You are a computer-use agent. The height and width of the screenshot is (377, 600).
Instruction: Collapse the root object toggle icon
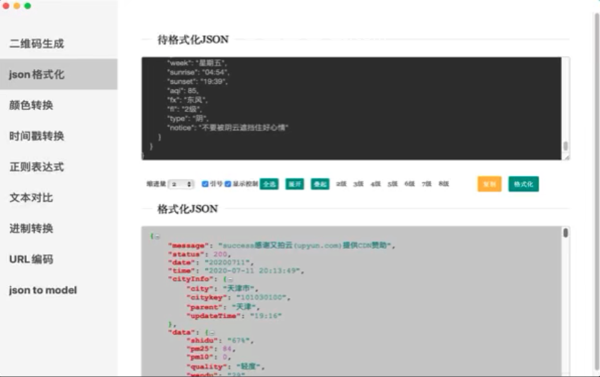[x=157, y=237]
